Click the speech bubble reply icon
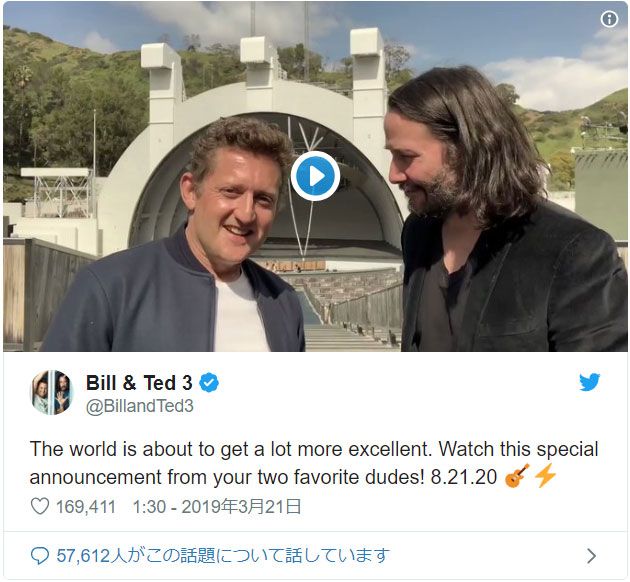Image resolution: width=630 pixels, height=582 pixels. pyautogui.click(x=40, y=556)
